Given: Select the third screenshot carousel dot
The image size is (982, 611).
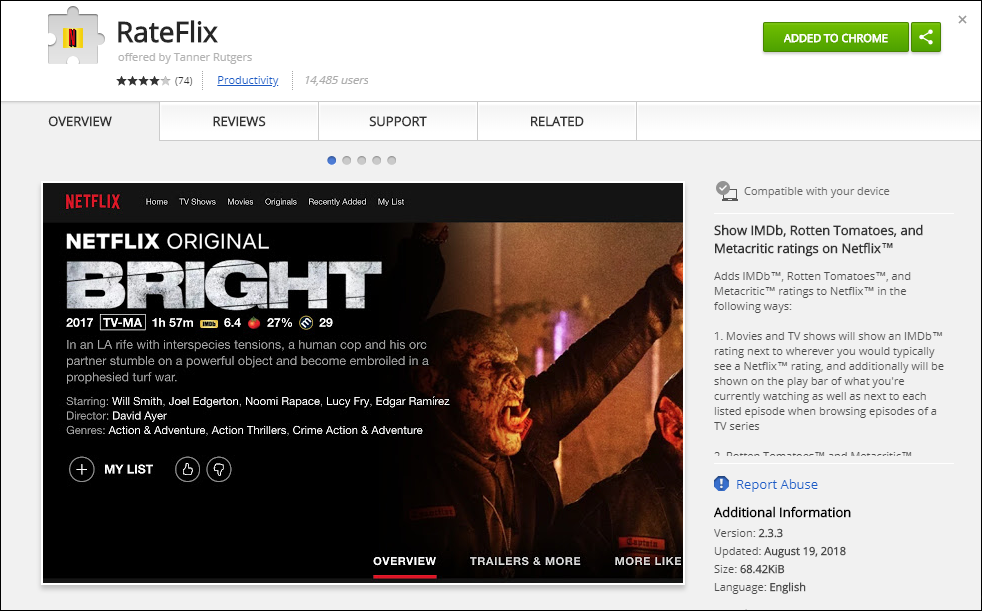Looking at the screenshot, I should pos(361,160).
